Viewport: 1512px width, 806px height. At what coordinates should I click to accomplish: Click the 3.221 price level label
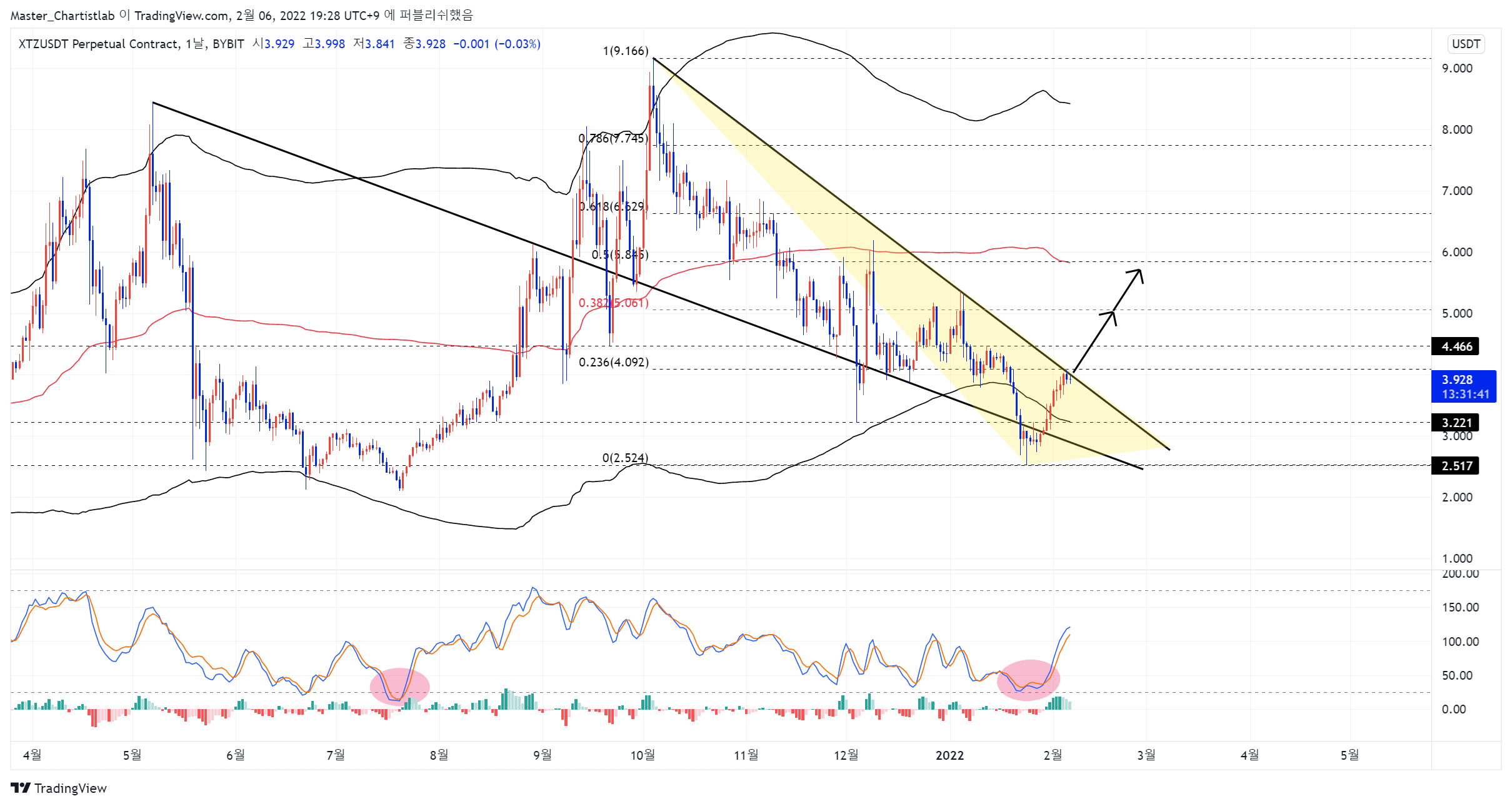point(1456,423)
